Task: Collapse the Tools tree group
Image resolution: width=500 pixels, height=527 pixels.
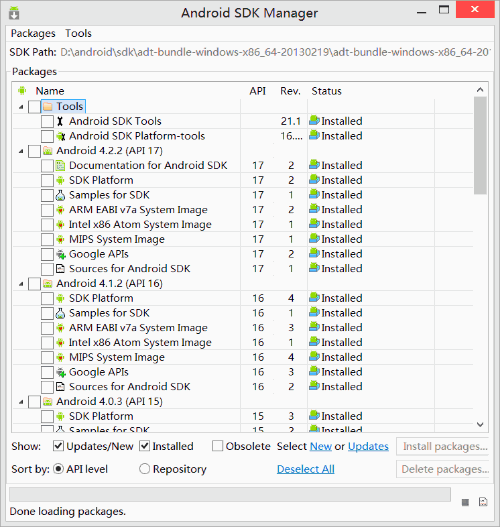Action: pos(21,107)
